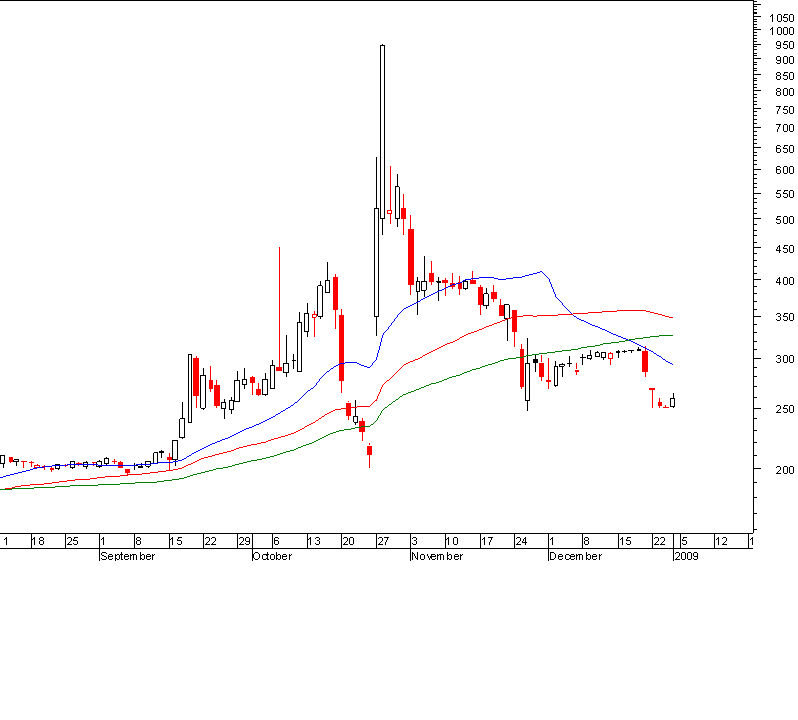
Task: Click the 1050 price axis label
Action: (x=781, y=18)
